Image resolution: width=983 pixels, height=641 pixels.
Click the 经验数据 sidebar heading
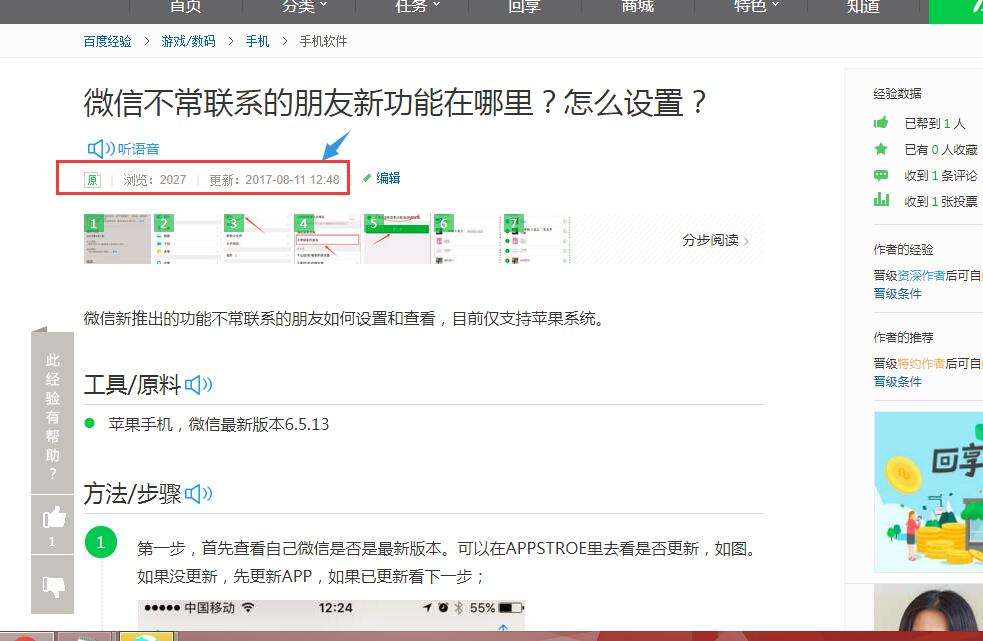[897, 93]
